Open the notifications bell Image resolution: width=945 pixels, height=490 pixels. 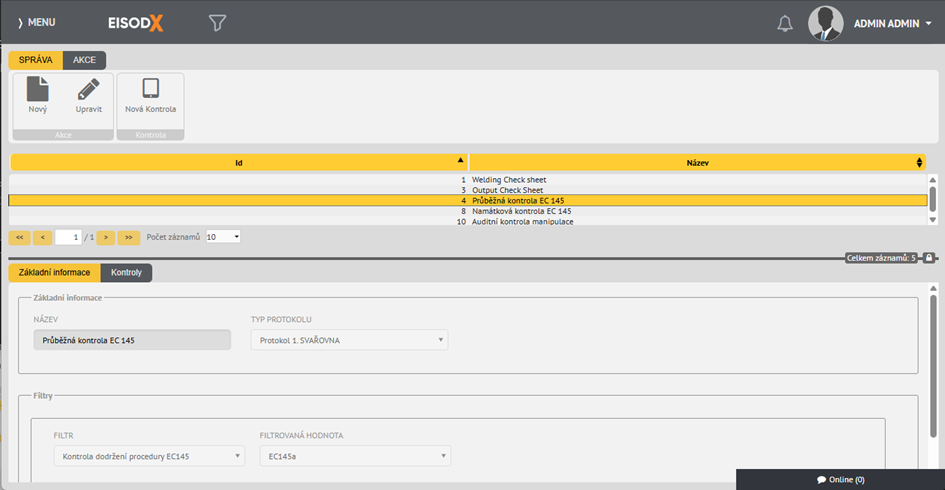[785, 23]
